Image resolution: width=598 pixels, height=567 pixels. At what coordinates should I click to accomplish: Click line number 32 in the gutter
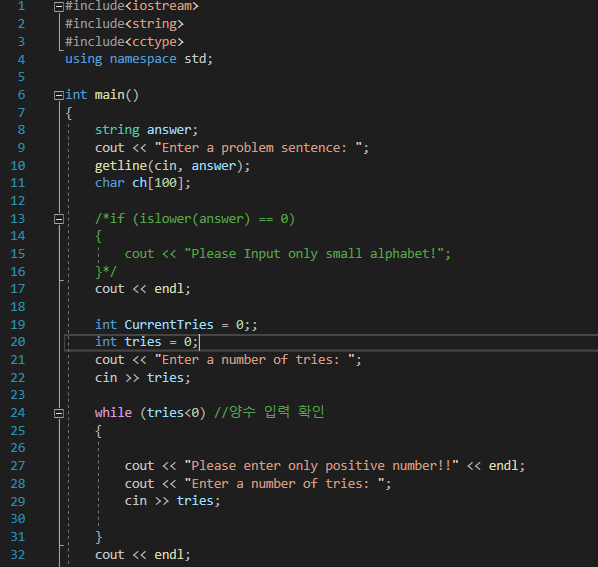[x=18, y=555]
